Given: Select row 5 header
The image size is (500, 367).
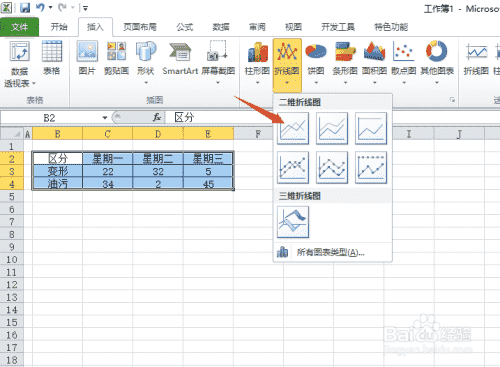Looking at the screenshot, I should [x=12, y=197].
